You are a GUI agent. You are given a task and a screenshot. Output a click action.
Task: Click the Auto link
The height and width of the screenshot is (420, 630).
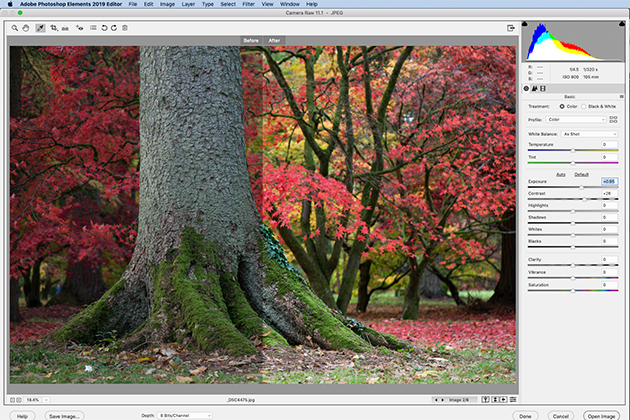pyautogui.click(x=561, y=174)
